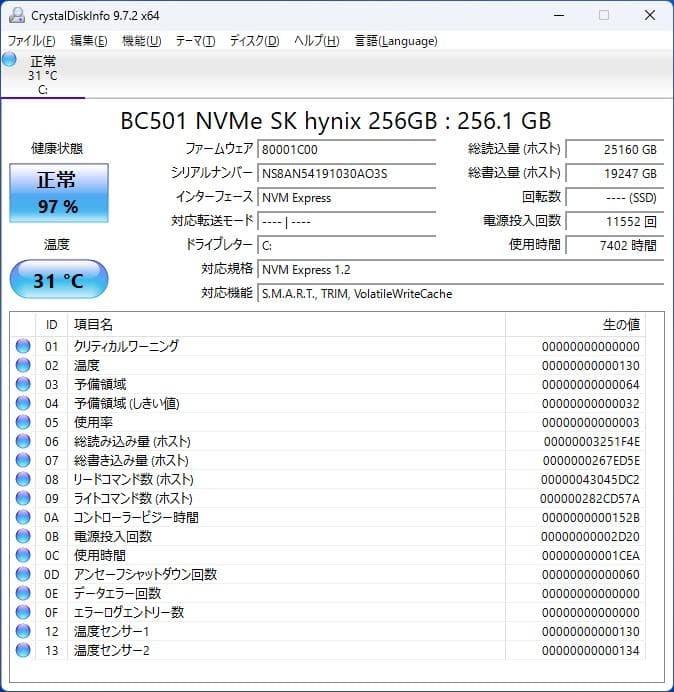The width and height of the screenshot is (674, 692).
Task: Click the interface field NVM Express
Action: coord(346,198)
